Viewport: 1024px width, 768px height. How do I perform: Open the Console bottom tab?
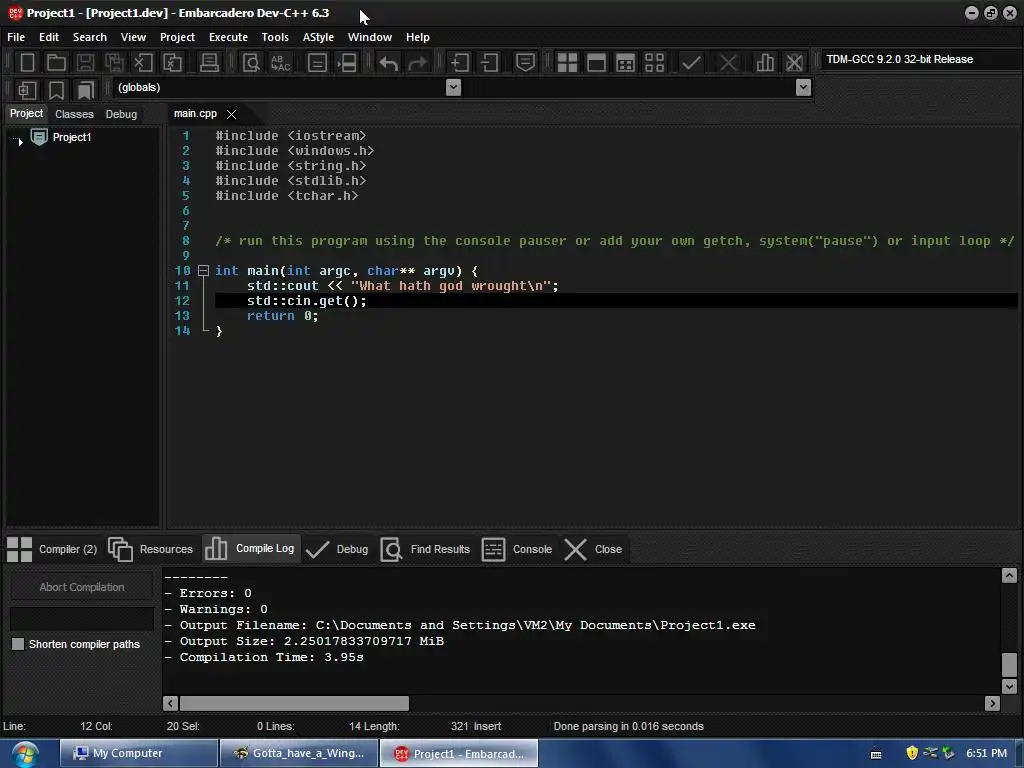point(517,549)
